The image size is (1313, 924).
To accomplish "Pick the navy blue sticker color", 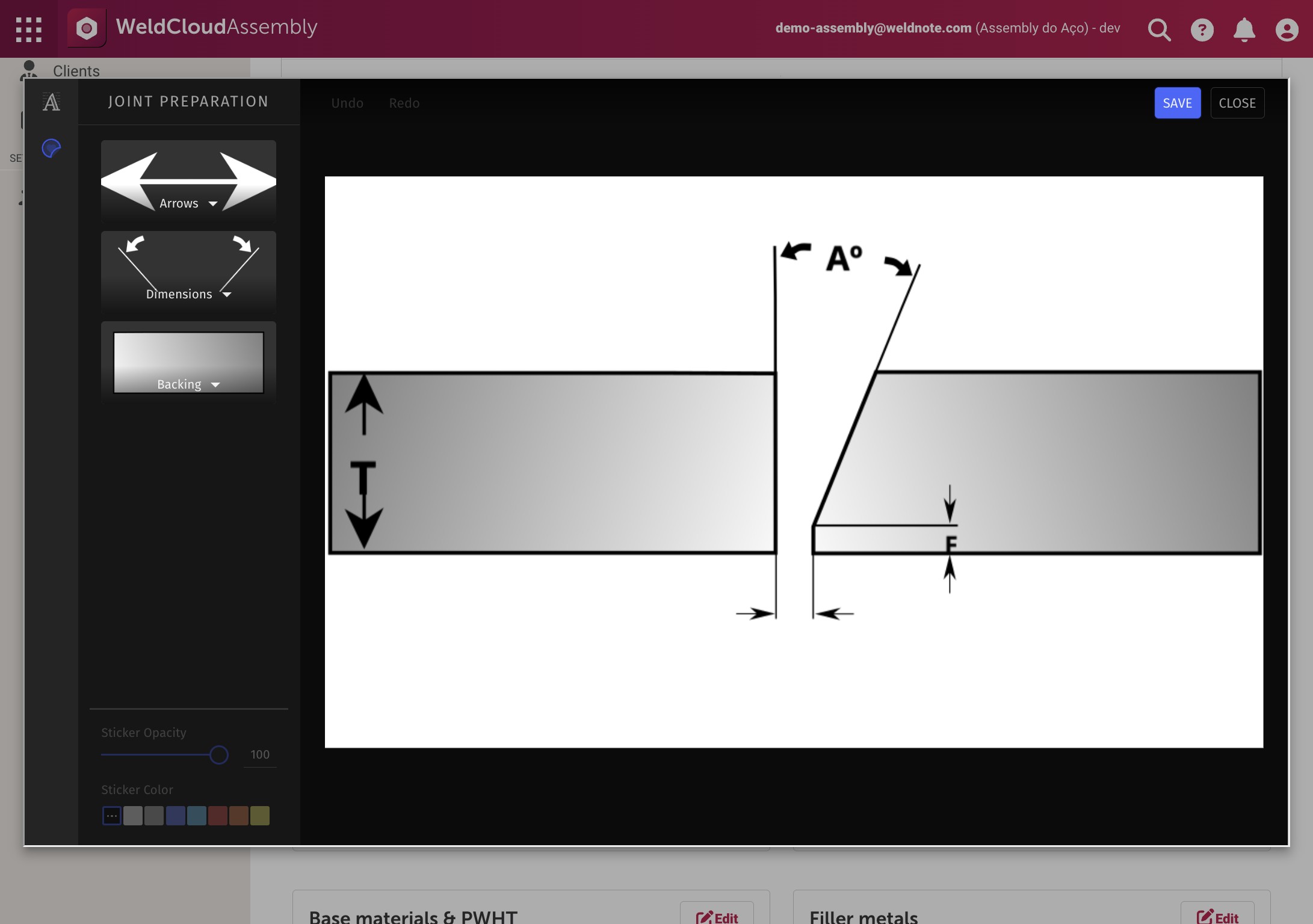I will (x=175, y=816).
